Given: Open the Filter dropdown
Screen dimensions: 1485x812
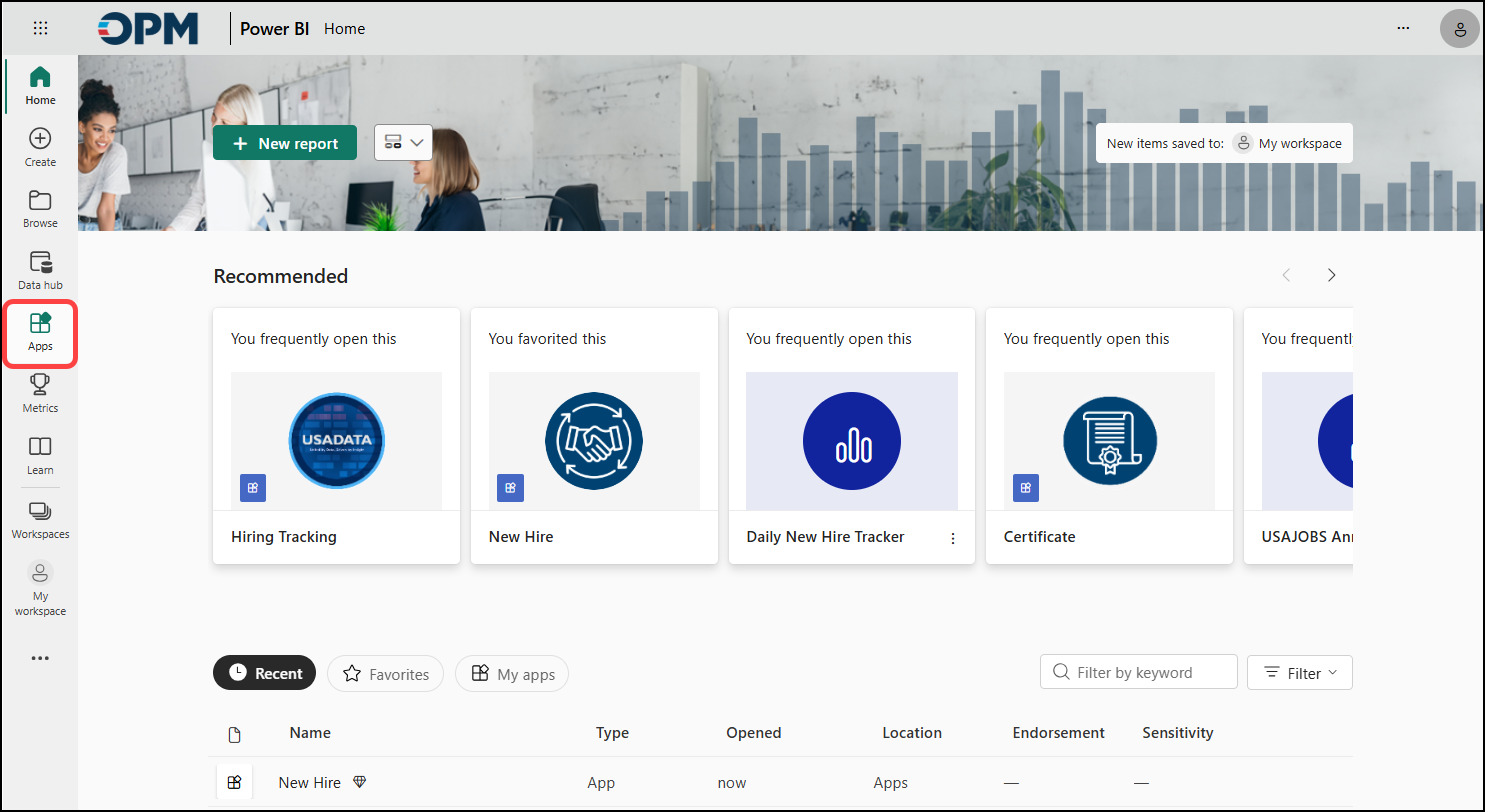Looking at the screenshot, I should point(1300,673).
